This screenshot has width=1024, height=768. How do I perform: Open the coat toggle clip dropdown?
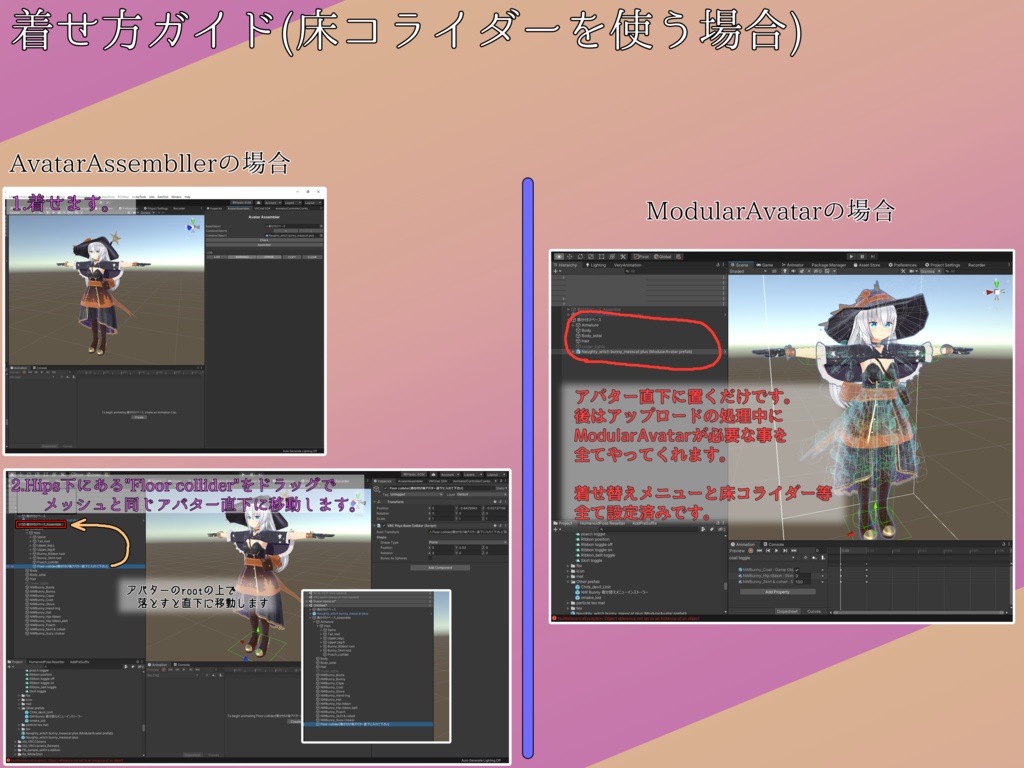click(x=761, y=558)
